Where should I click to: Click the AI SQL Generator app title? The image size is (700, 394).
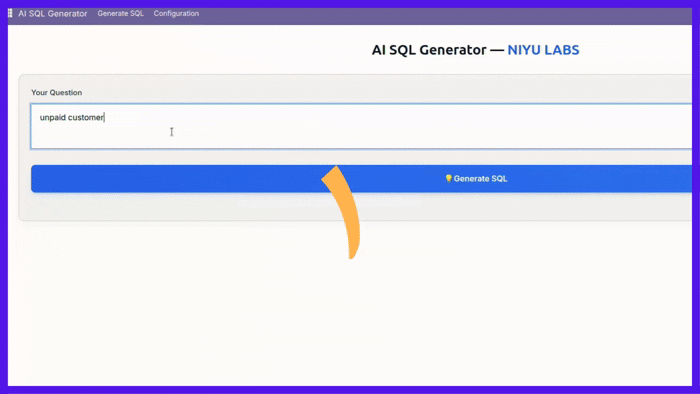(x=53, y=13)
